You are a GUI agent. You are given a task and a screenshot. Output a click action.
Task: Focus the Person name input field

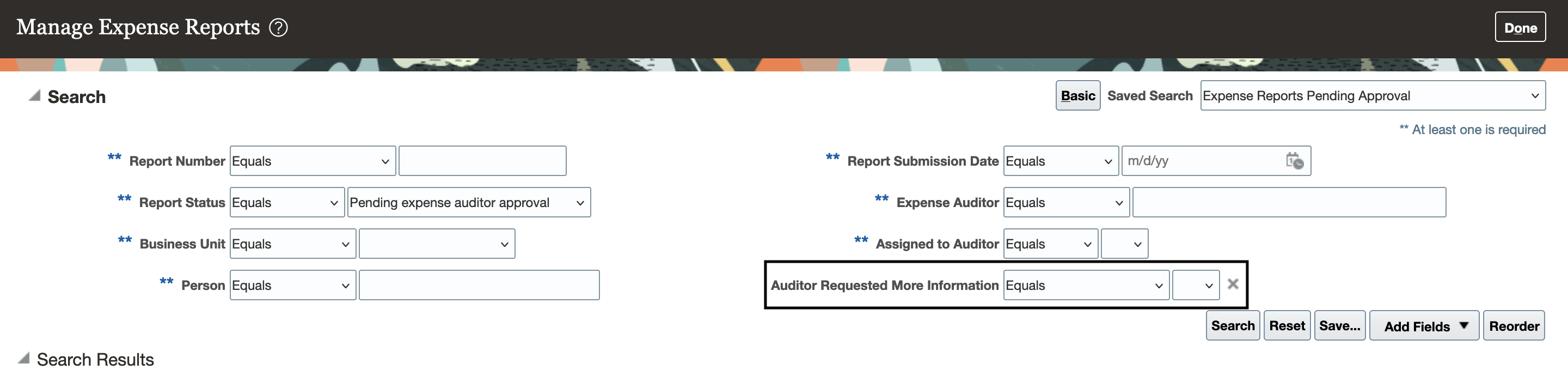(479, 285)
